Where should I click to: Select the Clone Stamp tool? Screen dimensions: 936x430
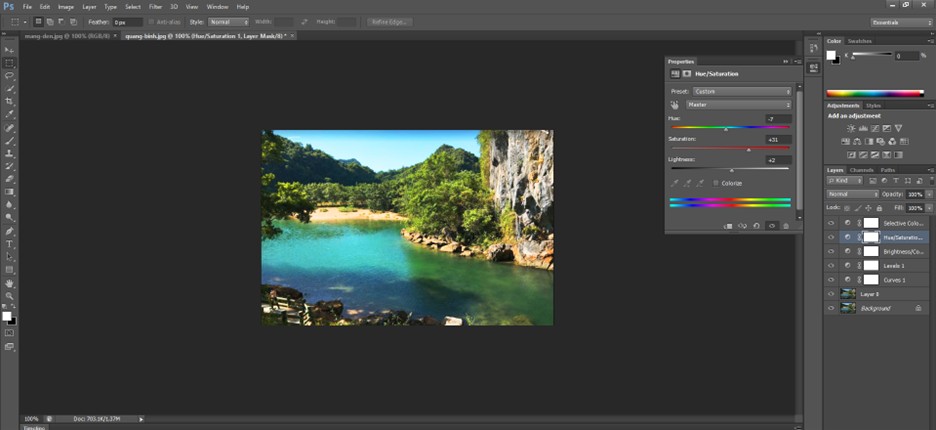click(9, 153)
